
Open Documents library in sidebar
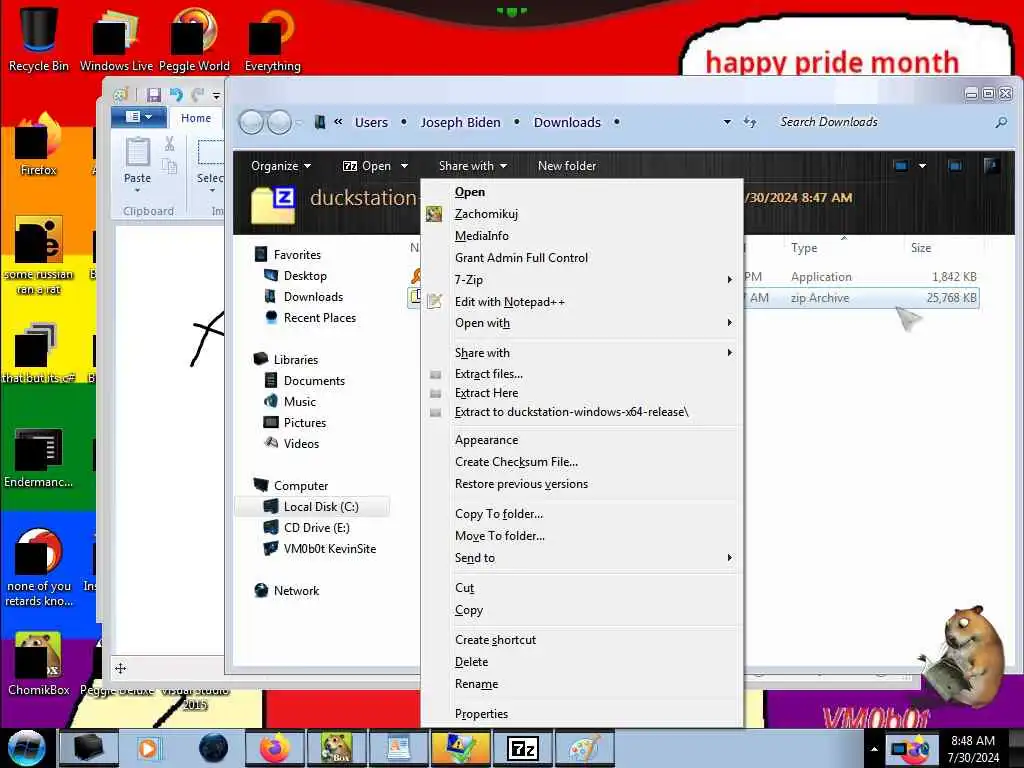(x=314, y=381)
